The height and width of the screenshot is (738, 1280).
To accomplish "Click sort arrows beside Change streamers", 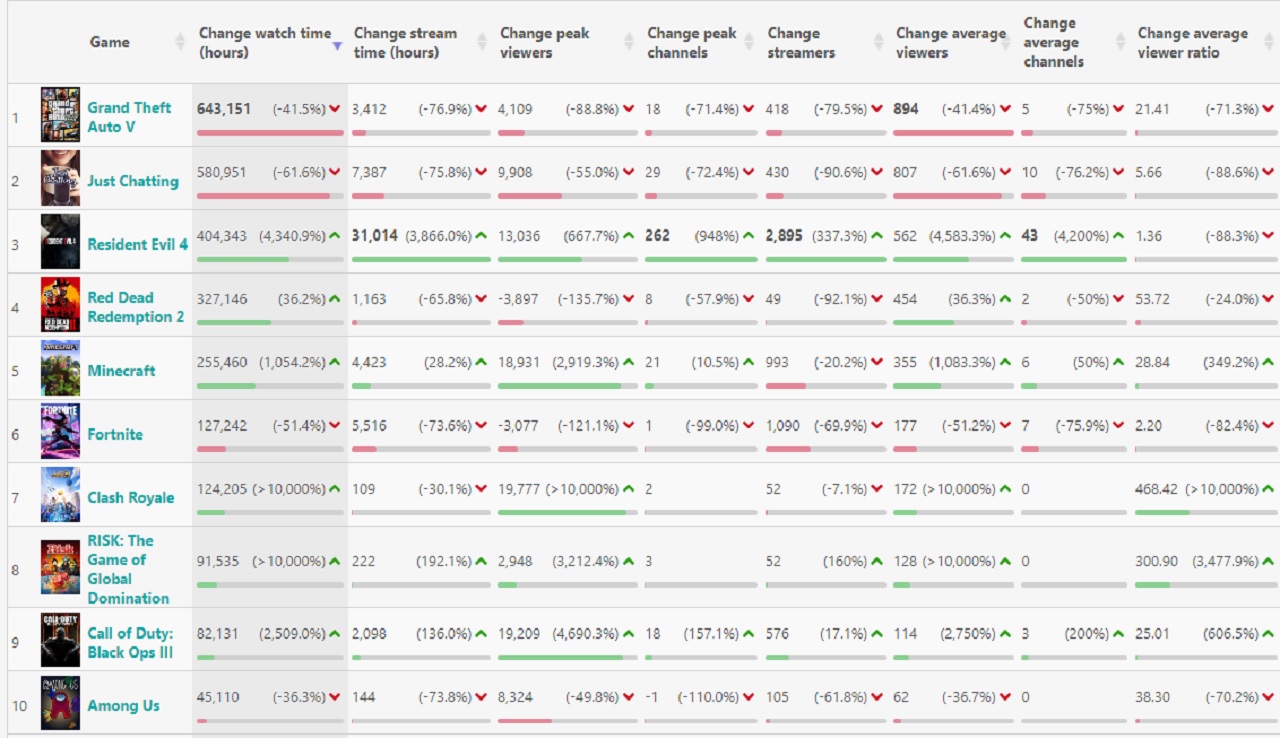I will 879,42.
